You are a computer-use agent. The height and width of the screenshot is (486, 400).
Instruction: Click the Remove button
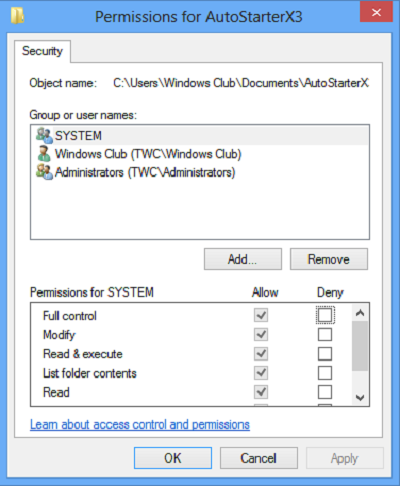329,259
